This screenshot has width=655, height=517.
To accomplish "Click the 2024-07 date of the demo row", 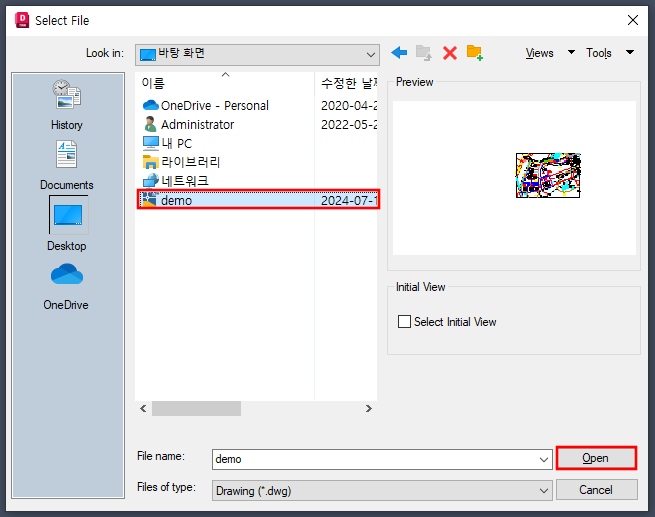I will [349, 200].
